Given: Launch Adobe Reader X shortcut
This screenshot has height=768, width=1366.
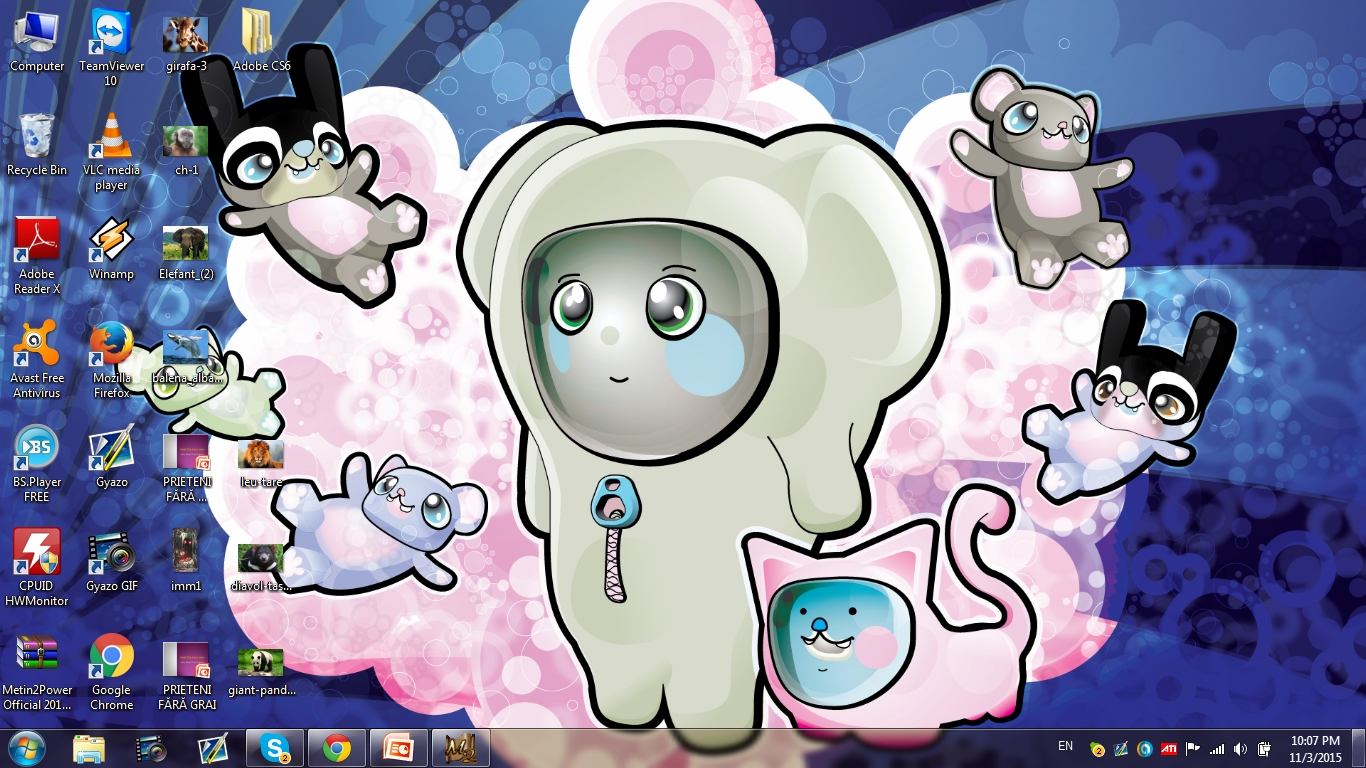Looking at the screenshot, I should 37,256.
